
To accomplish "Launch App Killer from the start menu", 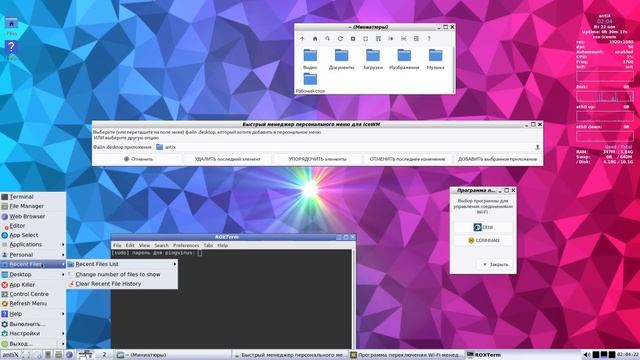I will pyautogui.click(x=33, y=284).
